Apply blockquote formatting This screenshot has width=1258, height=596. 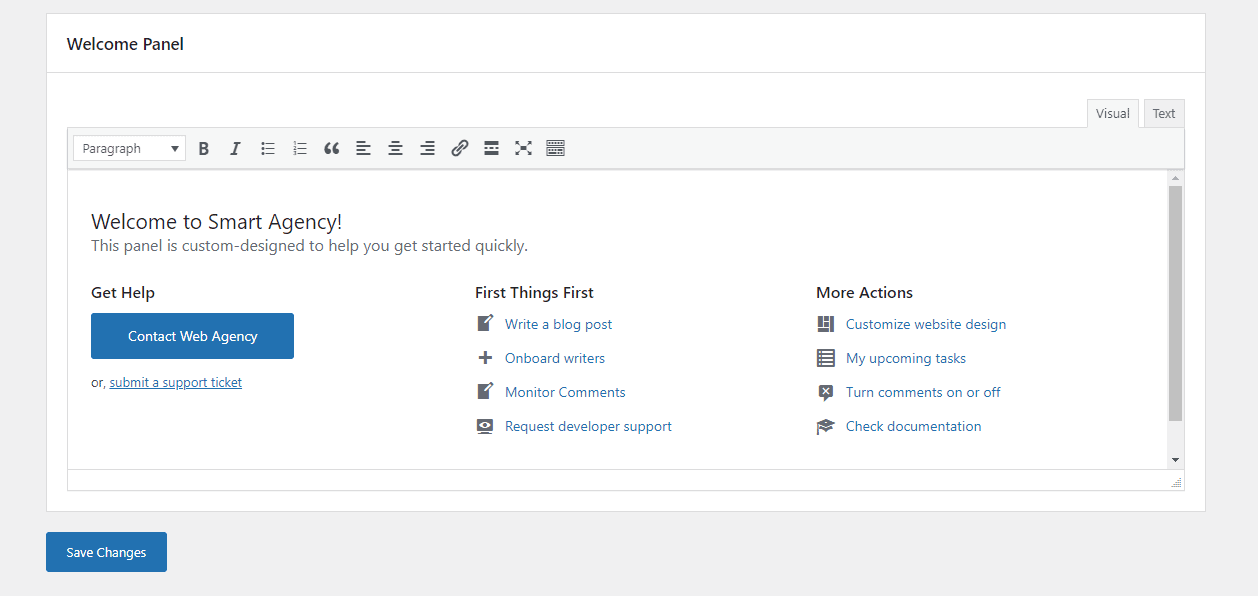tap(332, 149)
